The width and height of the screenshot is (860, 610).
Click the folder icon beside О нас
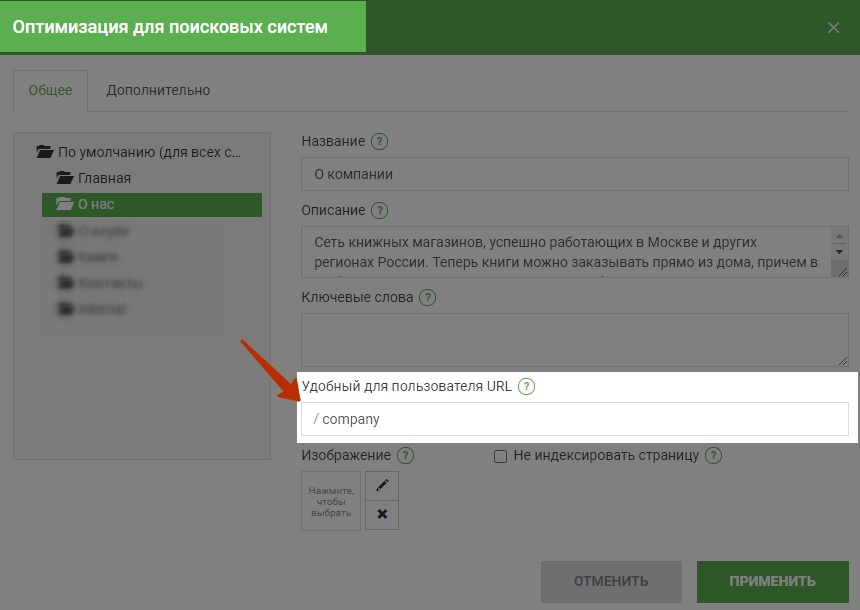tap(65, 204)
